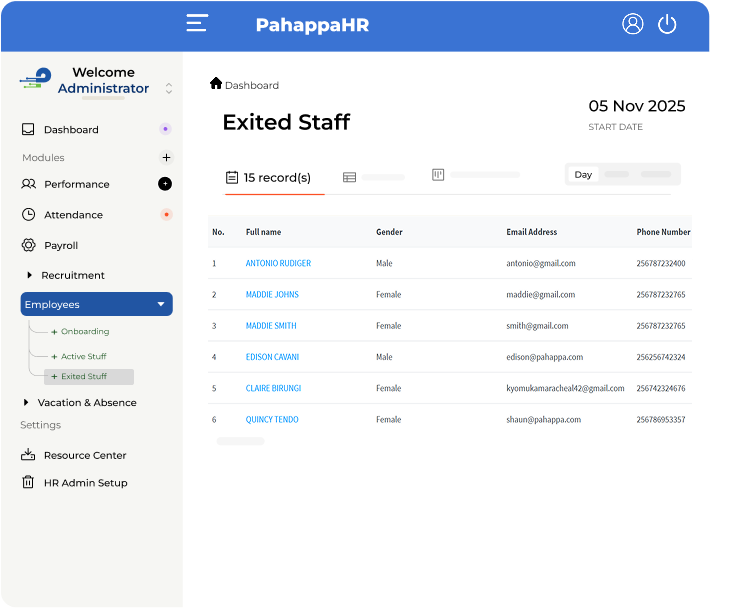The height and width of the screenshot is (608, 748).
Task: Switch to the board view icon
Action: click(438, 175)
